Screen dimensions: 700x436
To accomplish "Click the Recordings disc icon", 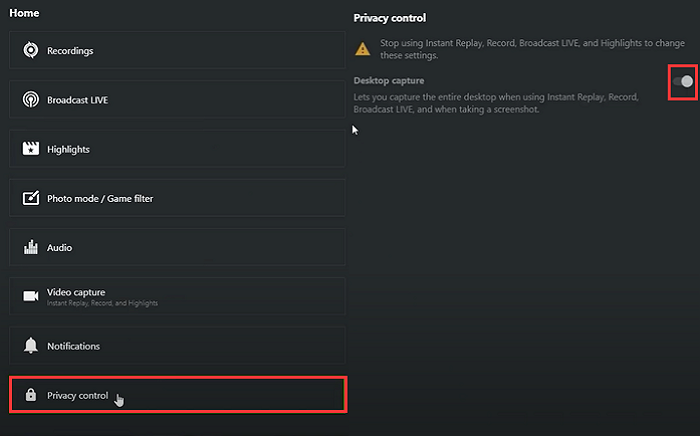I will [x=30, y=51].
